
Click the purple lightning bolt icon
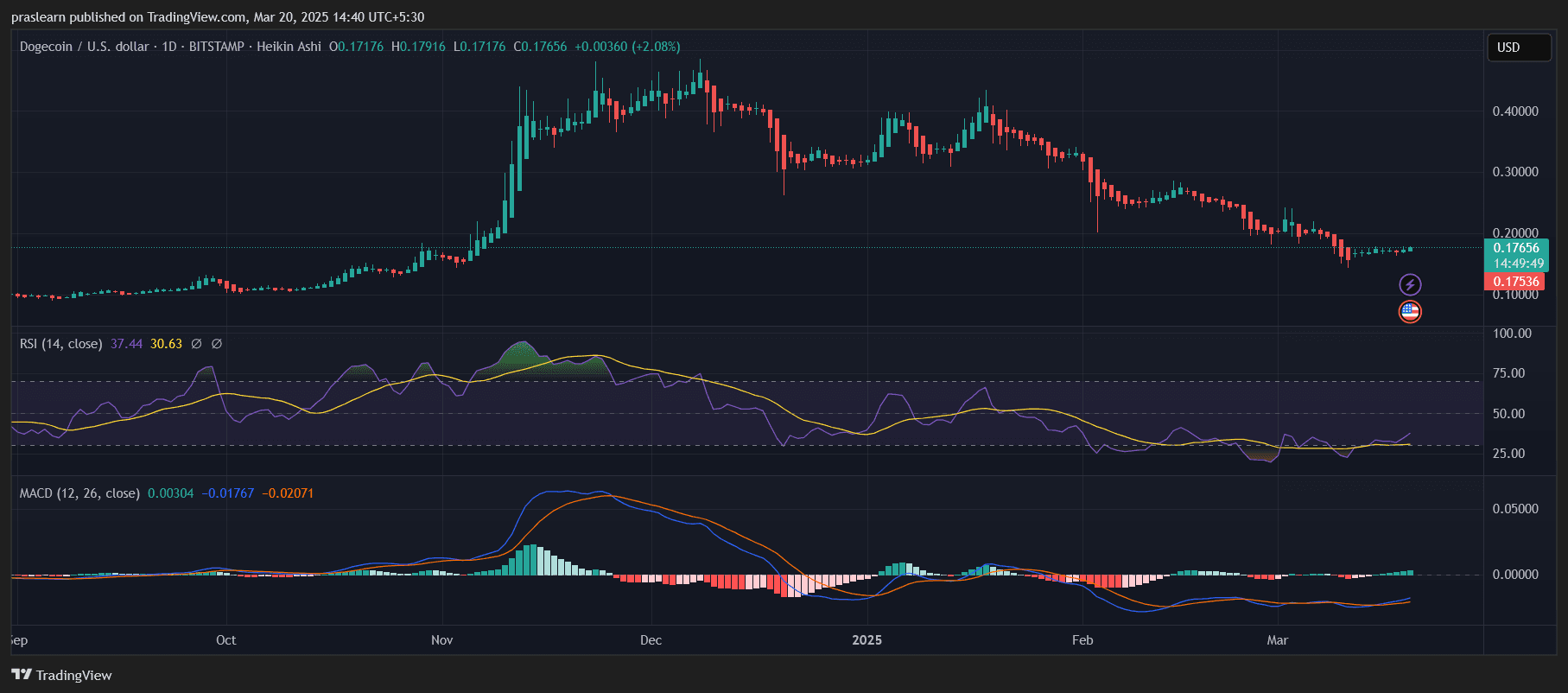tap(1410, 284)
